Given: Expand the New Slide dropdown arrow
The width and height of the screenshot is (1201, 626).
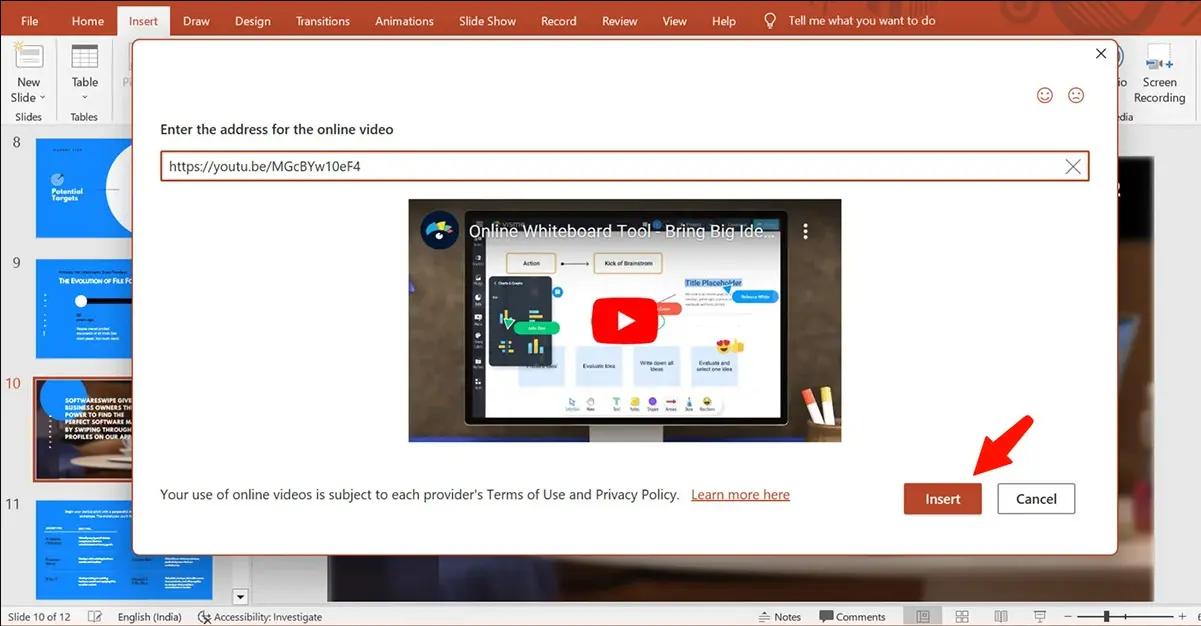Looking at the screenshot, I should tap(43, 98).
